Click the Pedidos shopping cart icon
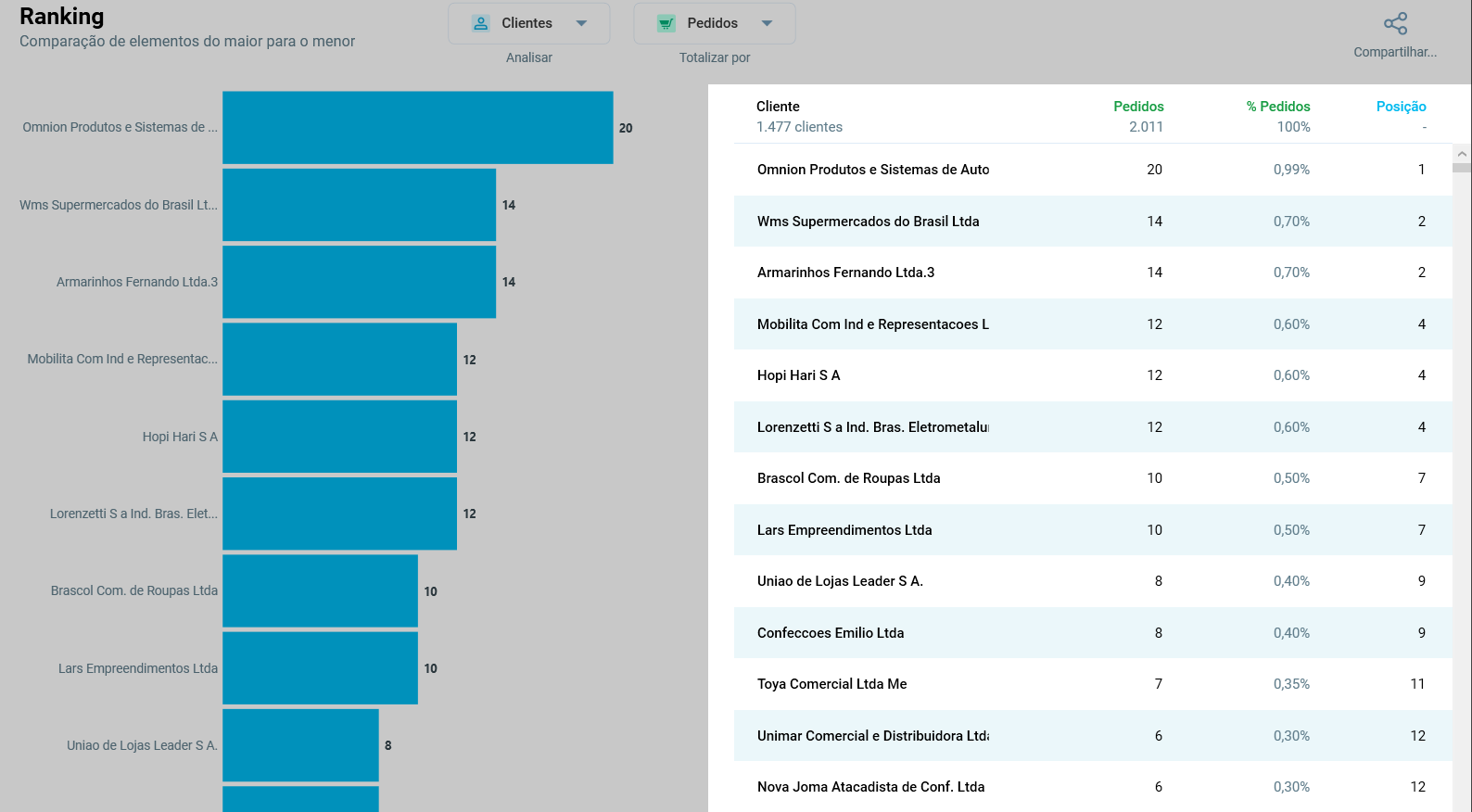Screen dimensions: 1472x812 pos(666,23)
